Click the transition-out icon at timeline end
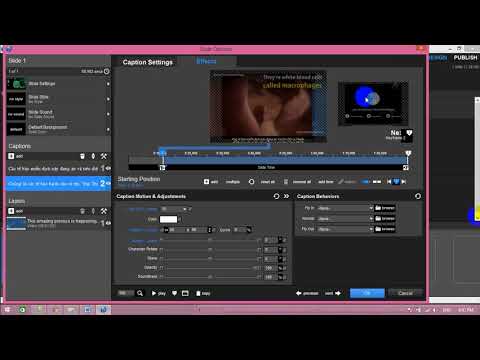Image resolution: width=480 pixels, height=360 pixels. [406, 167]
